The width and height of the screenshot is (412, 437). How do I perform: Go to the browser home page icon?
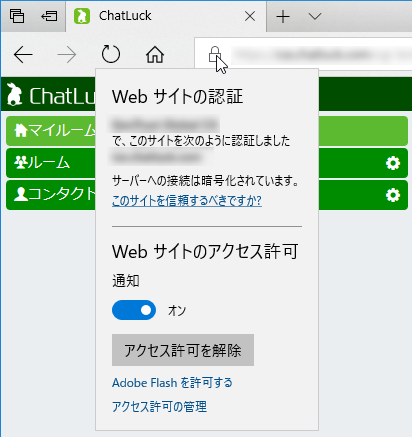pos(155,54)
